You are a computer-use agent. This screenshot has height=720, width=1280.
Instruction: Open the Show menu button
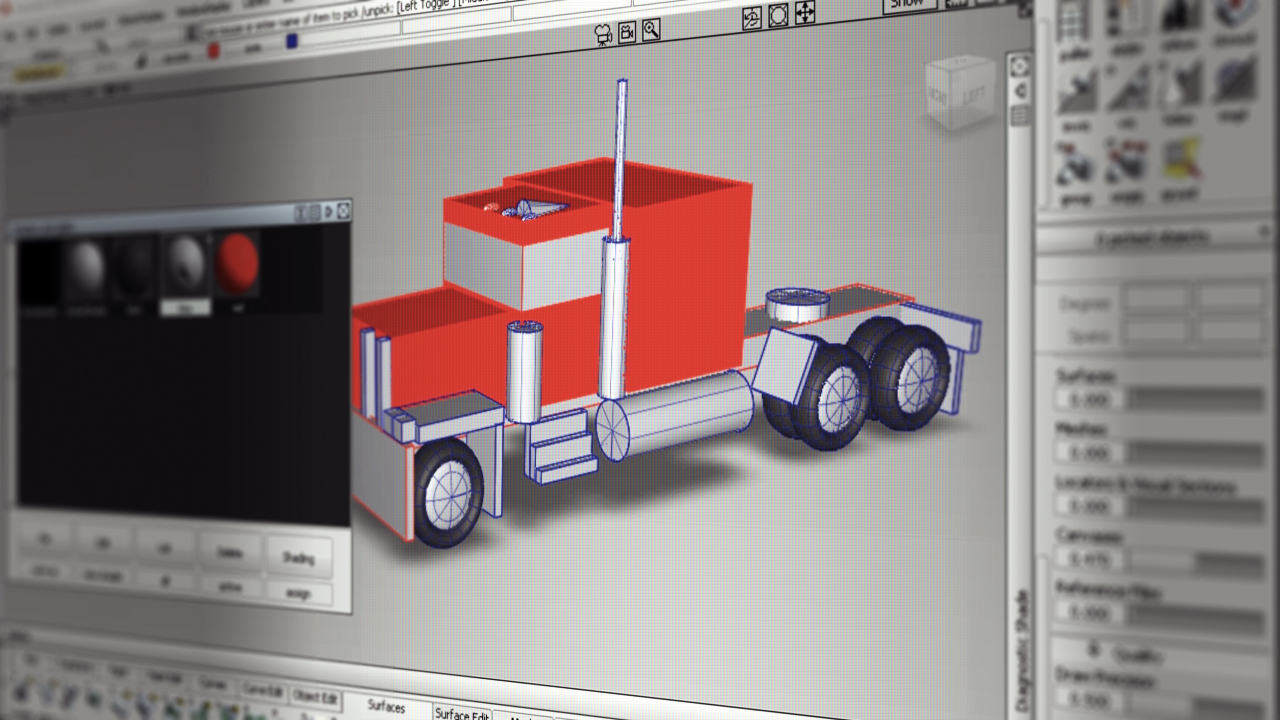pos(906,4)
